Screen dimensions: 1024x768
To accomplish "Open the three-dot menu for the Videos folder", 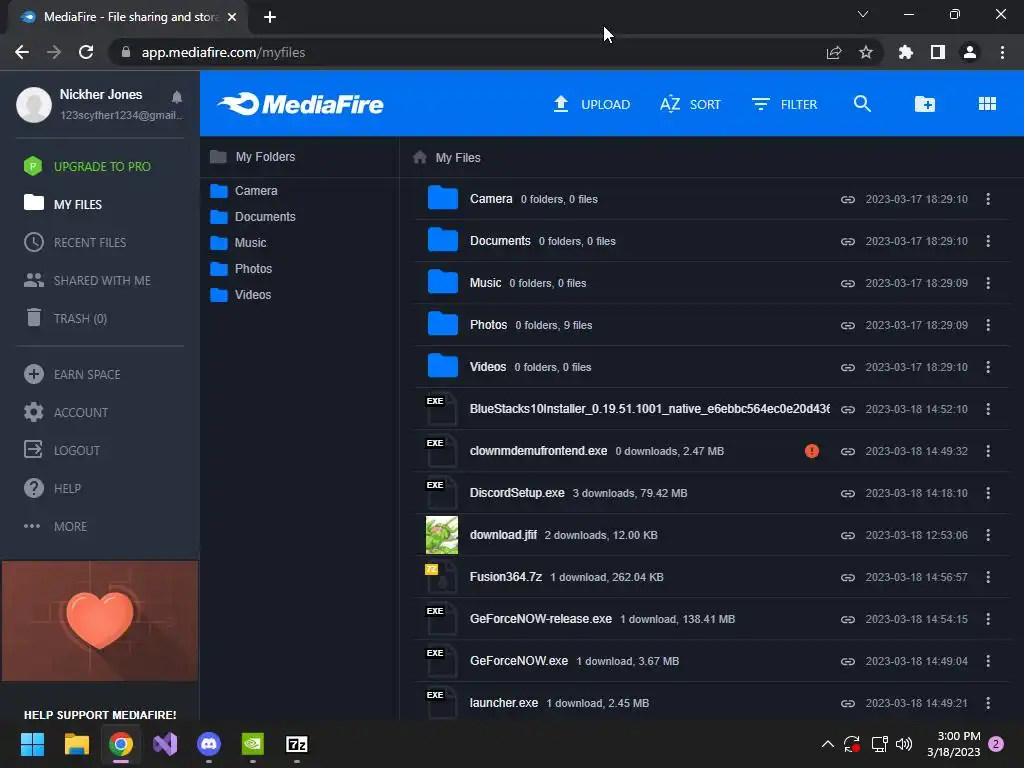I will [988, 367].
